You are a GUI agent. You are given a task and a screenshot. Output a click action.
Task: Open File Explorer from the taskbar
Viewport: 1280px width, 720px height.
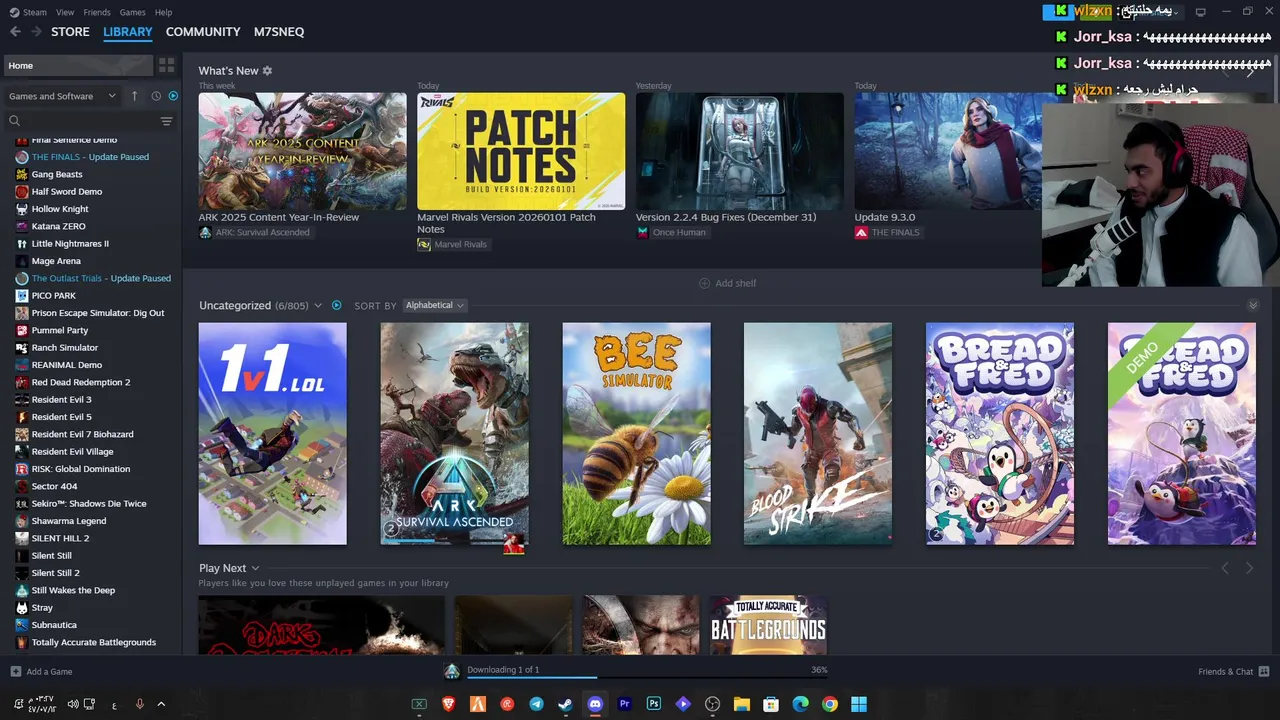click(x=742, y=704)
